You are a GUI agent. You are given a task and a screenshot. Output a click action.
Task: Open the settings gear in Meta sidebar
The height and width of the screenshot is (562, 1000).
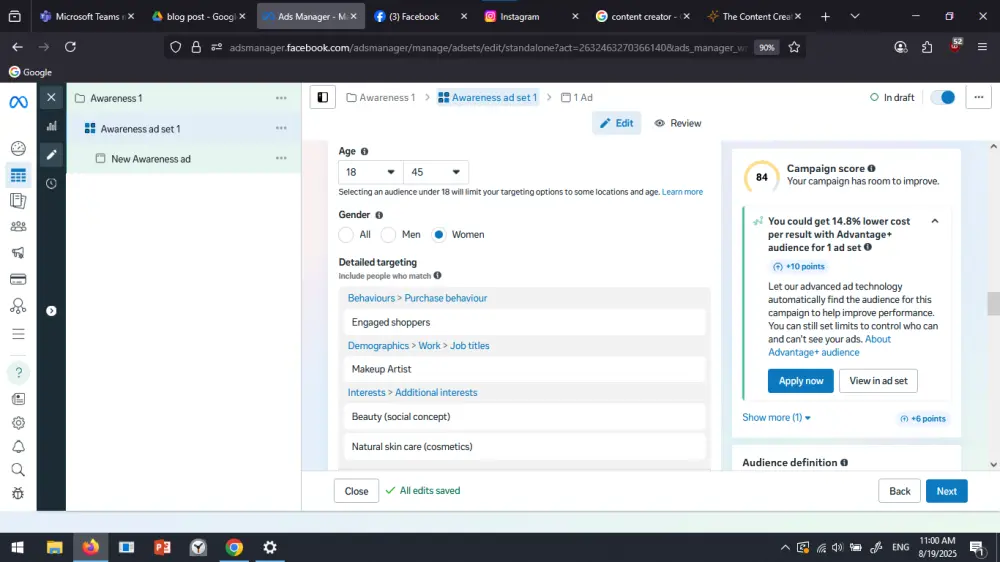tap(18, 423)
